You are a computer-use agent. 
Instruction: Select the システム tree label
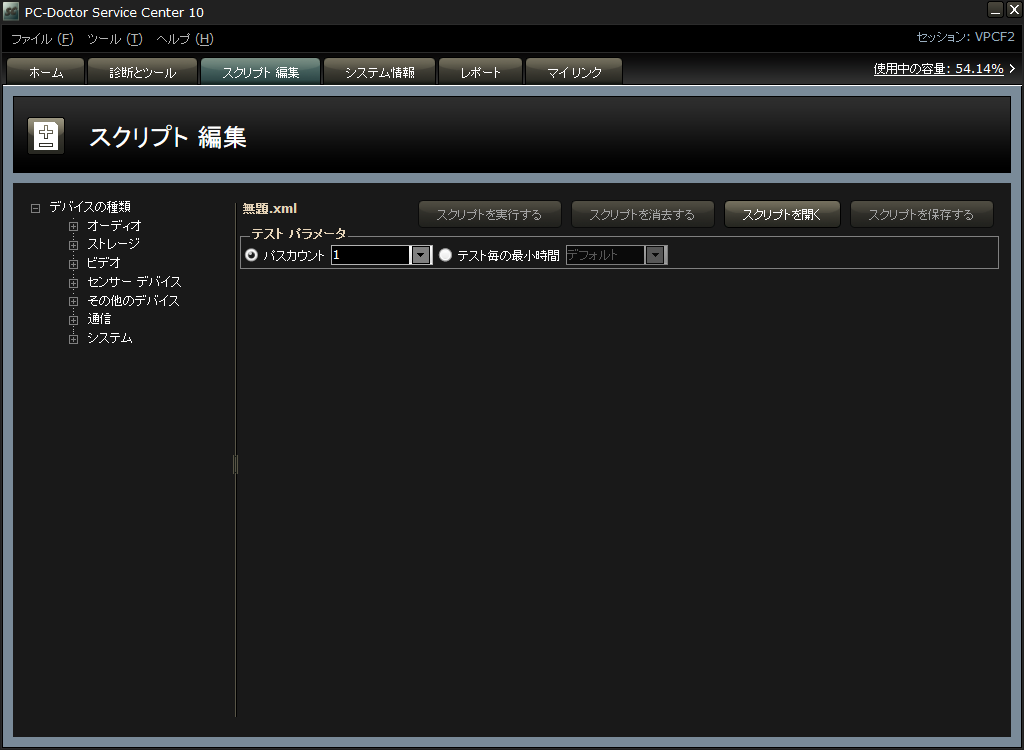pyautogui.click(x=110, y=338)
